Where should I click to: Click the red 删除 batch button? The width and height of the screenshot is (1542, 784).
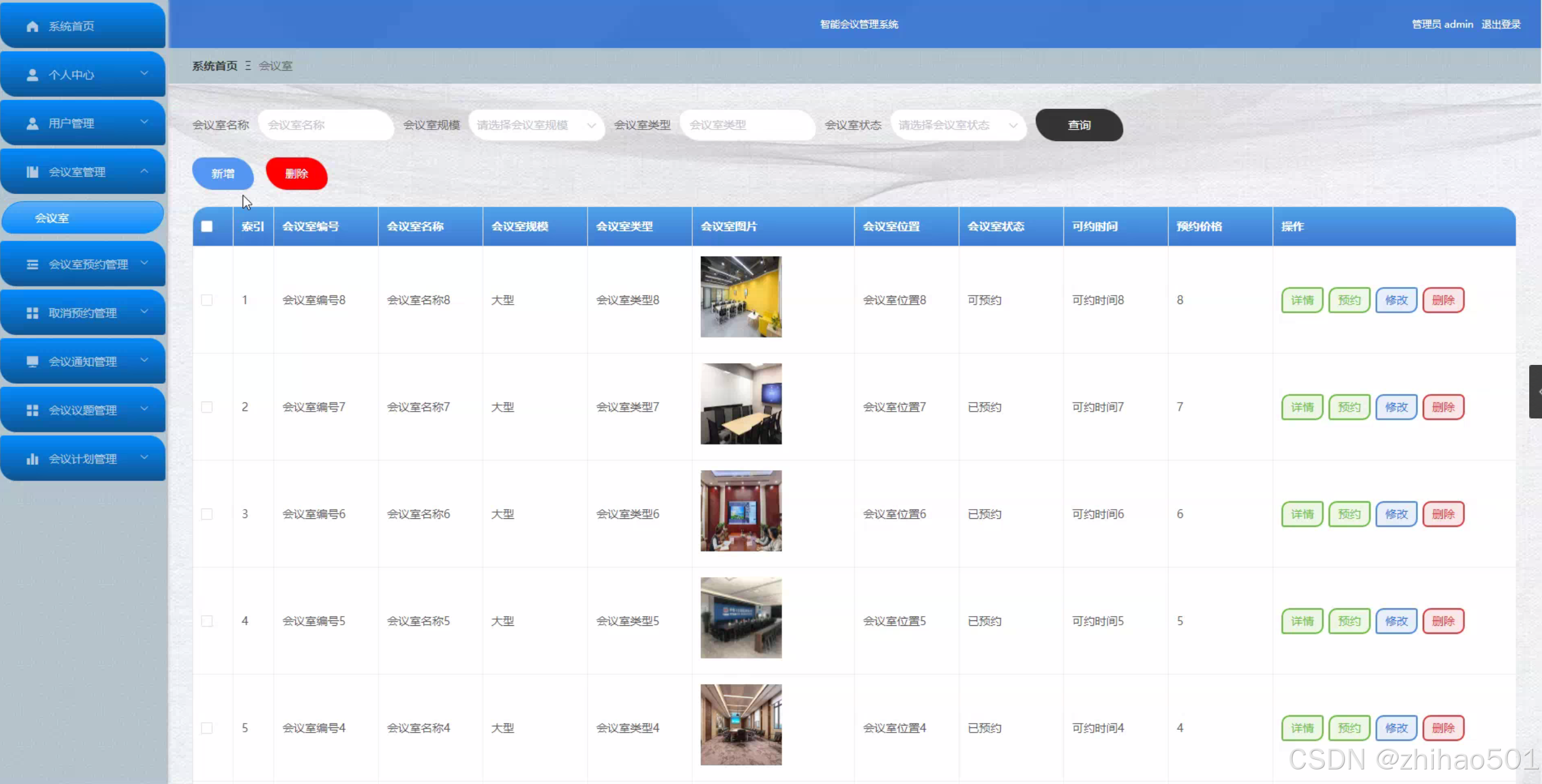(297, 174)
